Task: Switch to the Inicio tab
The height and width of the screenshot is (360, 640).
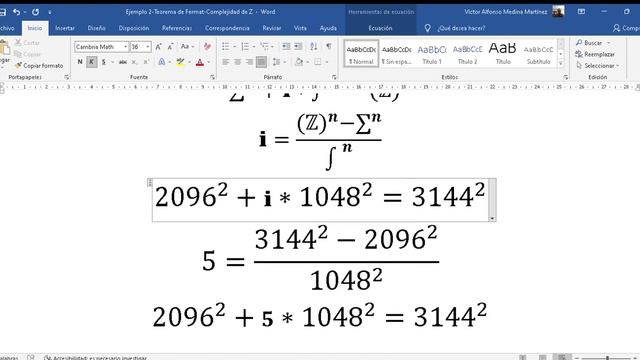Action: click(35, 28)
